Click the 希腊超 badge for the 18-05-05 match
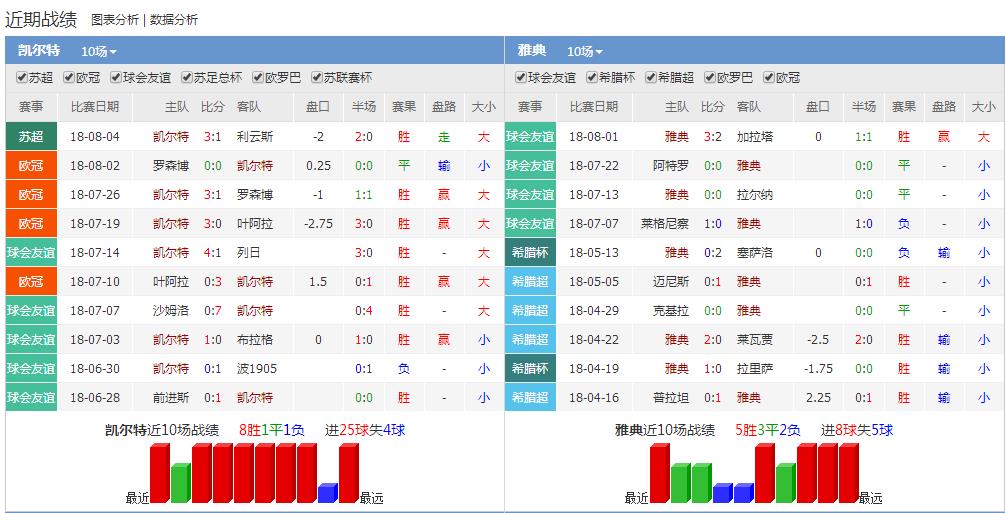Image resolution: width=1006 pixels, height=513 pixels. (x=530, y=282)
